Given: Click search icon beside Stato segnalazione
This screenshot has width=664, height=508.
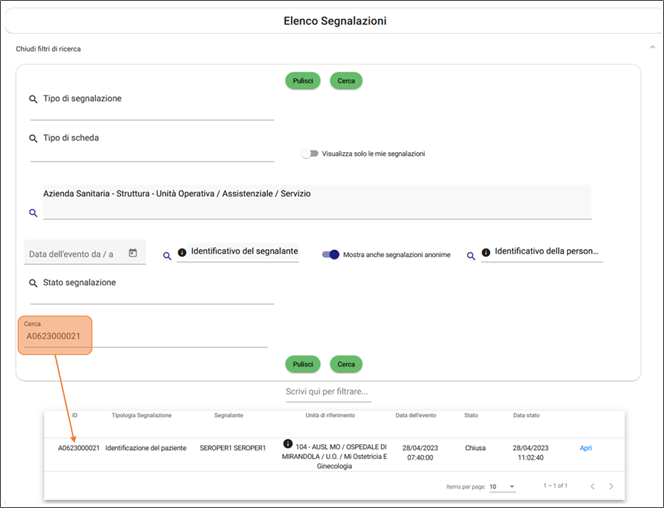Looking at the screenshot, I should 34,283.
